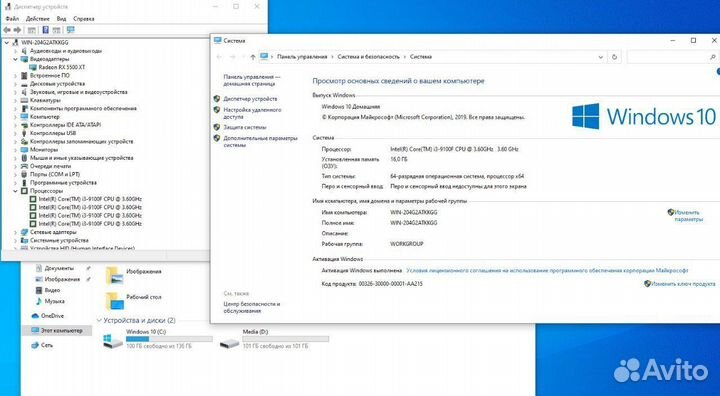The width and height of the screenshot is (720, 396).
Task: Open the Диспетчер устройств sidebar link
Action: pyautogui.click(x=250, y=99)
